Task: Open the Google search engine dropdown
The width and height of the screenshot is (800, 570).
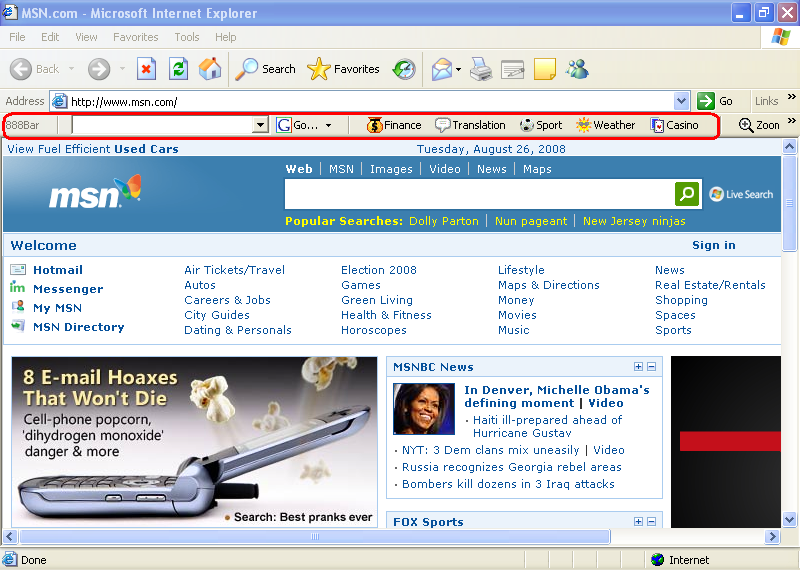Action: click(328, 125)
